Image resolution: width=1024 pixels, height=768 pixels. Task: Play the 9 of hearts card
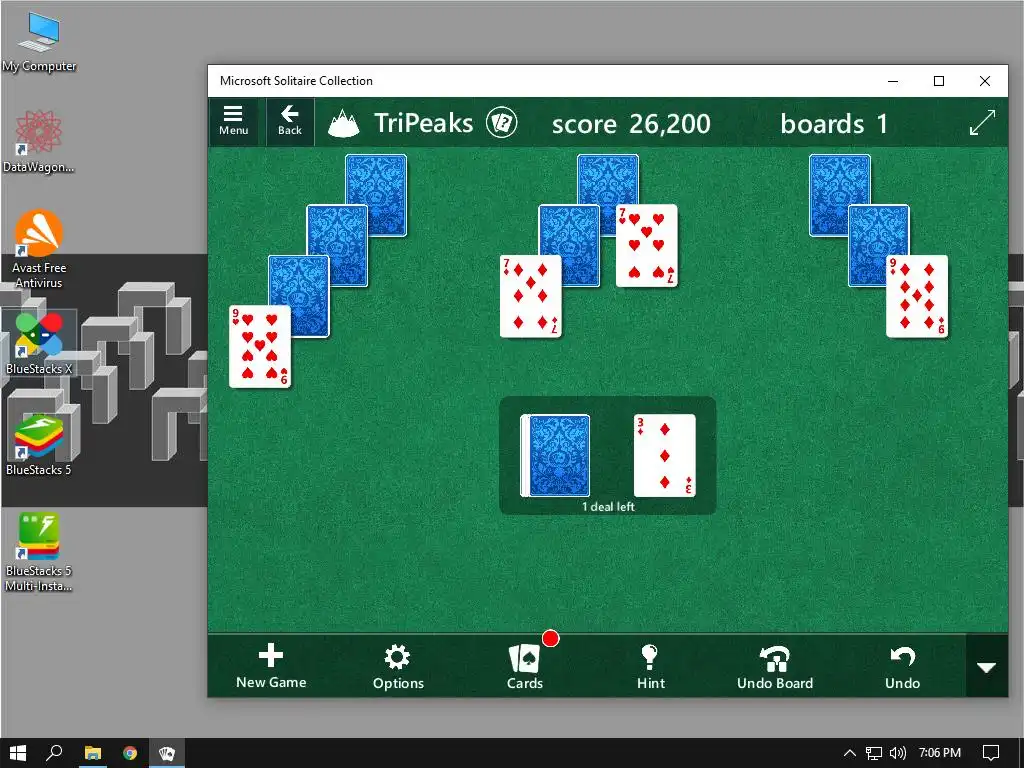[x=259, y=347]
